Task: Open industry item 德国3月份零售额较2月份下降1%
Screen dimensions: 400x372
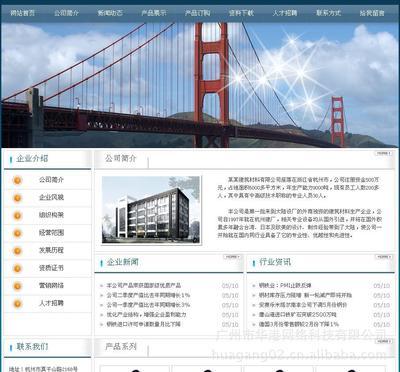Action: click(299, 324)
